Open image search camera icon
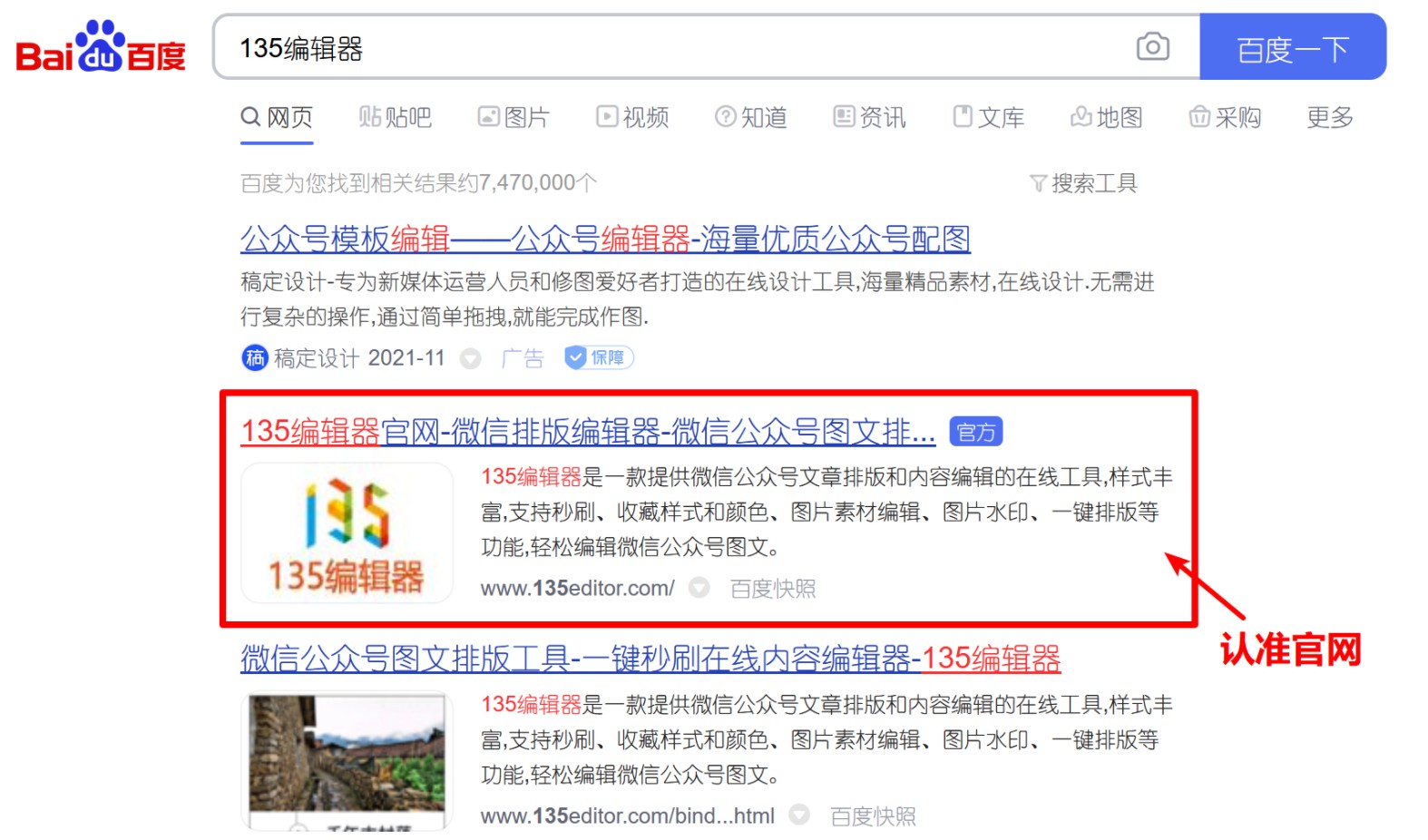Screen dimensions: 1428x840 pos(1152,46)
